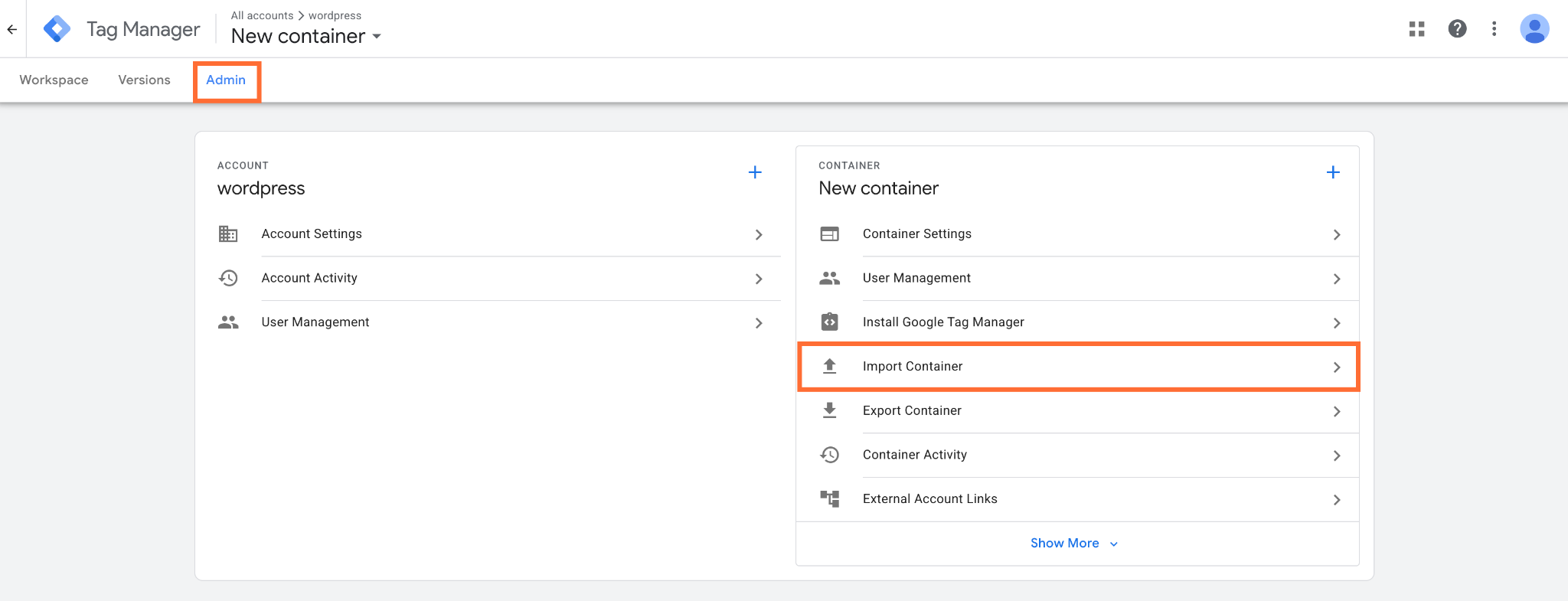Click the user profile avatar

tap(1534, 29)
